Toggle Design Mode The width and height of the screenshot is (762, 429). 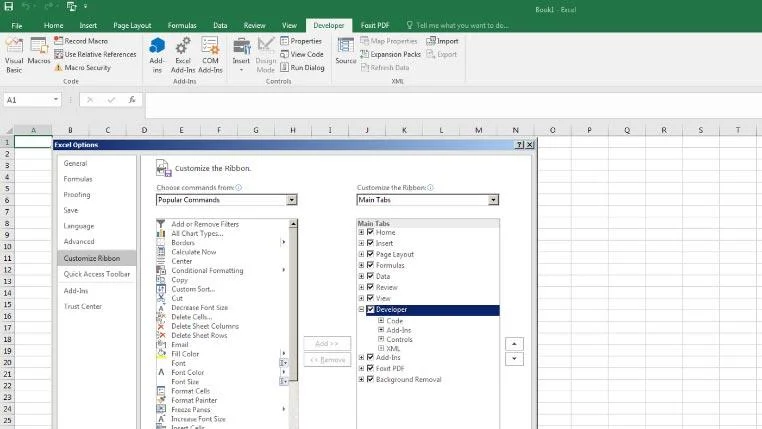265,56
